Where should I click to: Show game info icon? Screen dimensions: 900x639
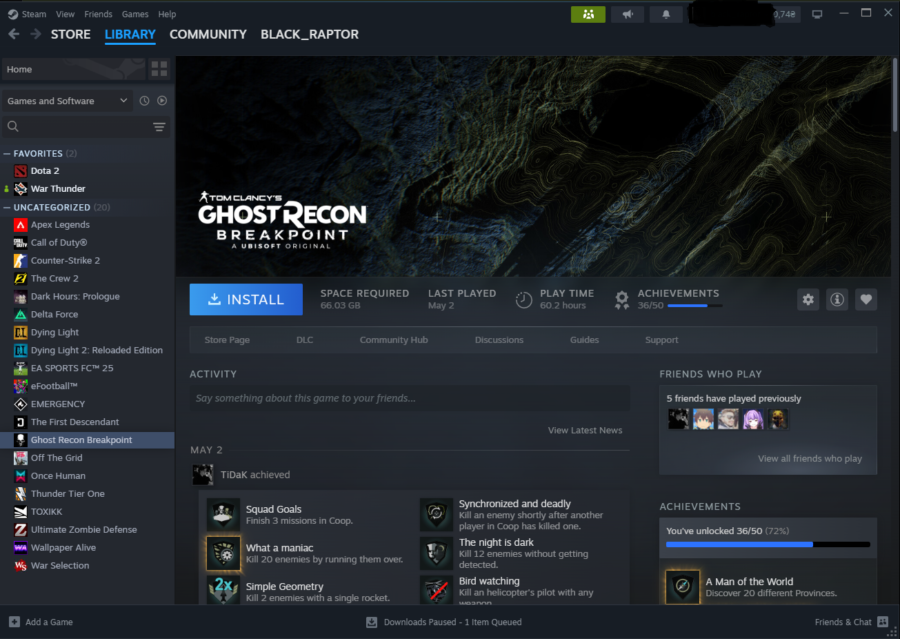tap(837, 299)
